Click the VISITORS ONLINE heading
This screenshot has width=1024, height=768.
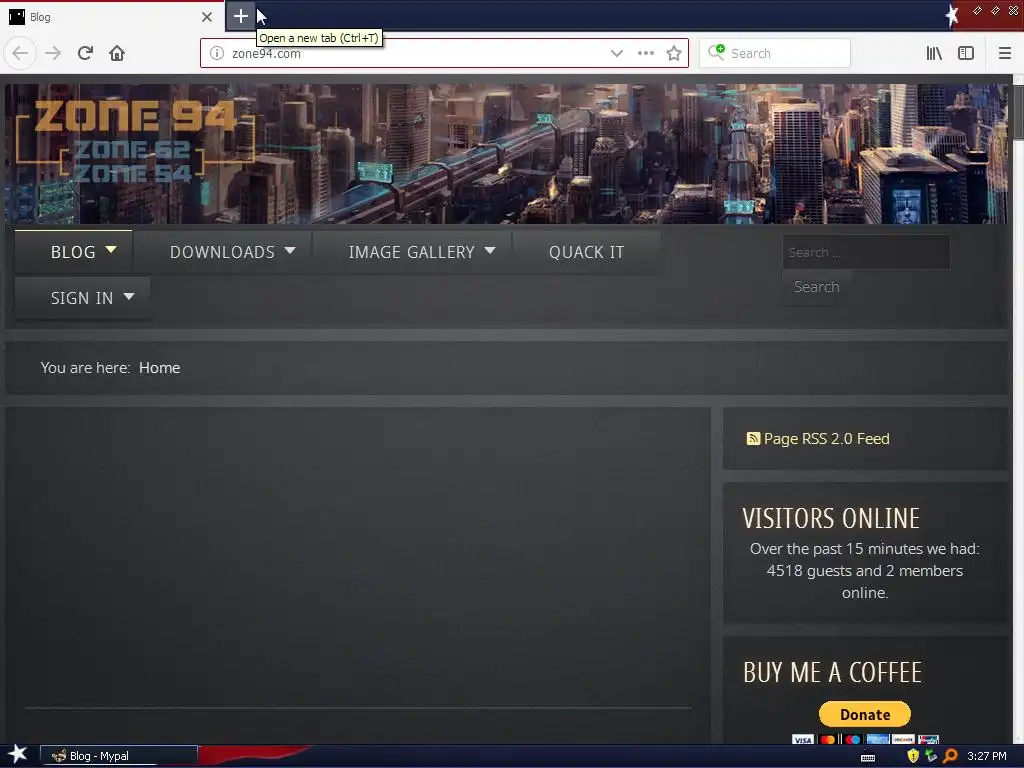(831, 519)
